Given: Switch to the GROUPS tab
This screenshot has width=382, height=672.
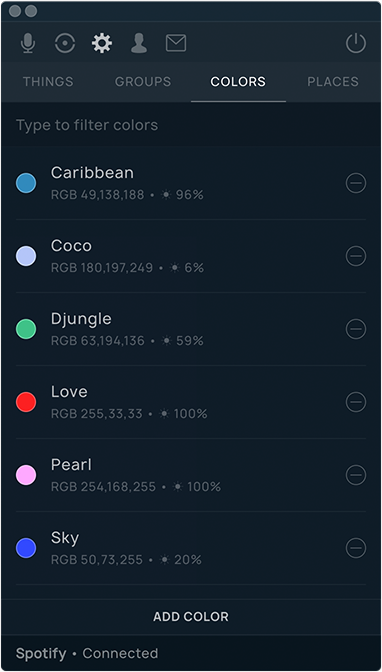Looking at the screenshot, I should 143,81.
